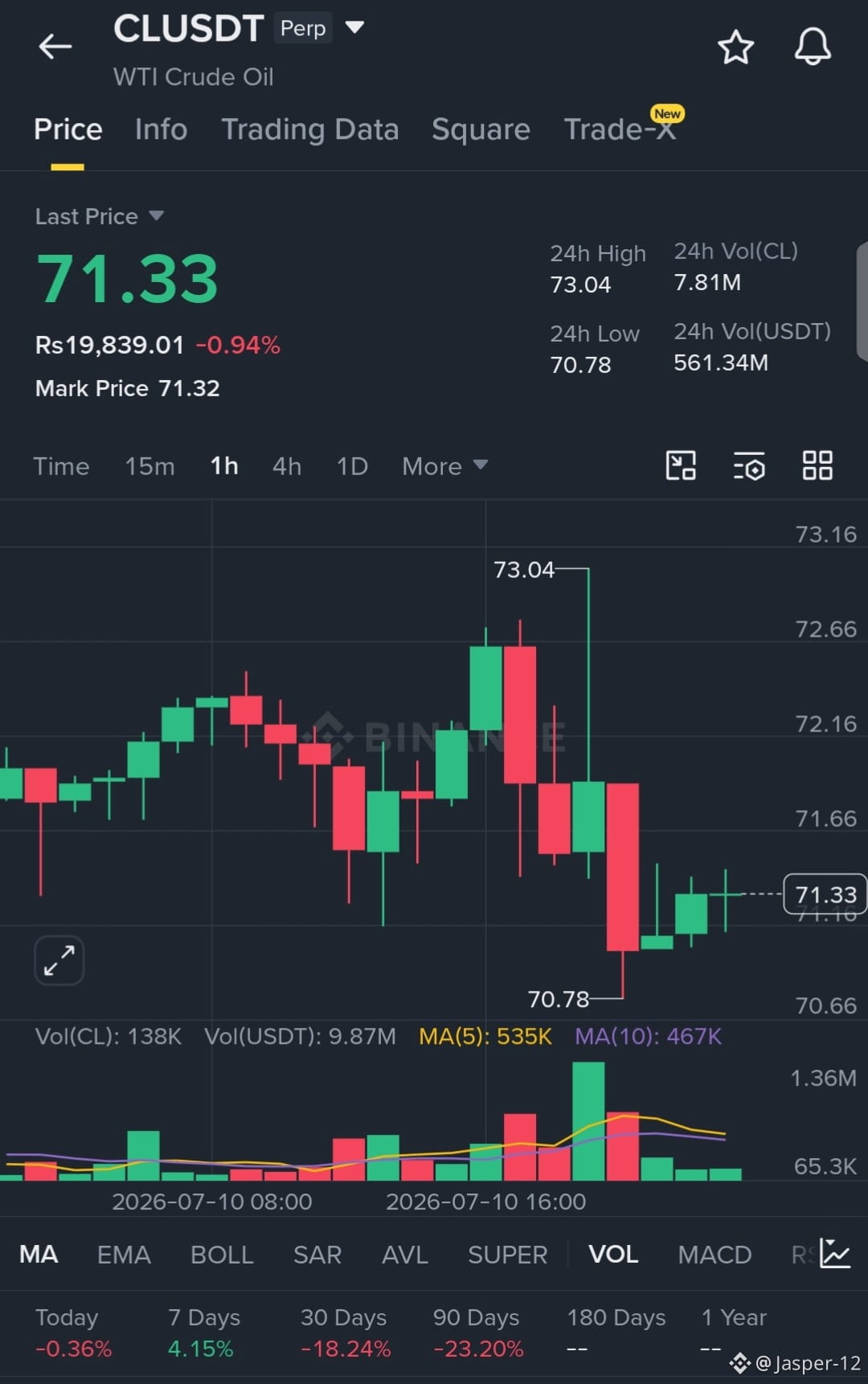Tap the 73.04 high marker on chart
The width and height of the screenshot is (868, 1384).
[524, 569]
